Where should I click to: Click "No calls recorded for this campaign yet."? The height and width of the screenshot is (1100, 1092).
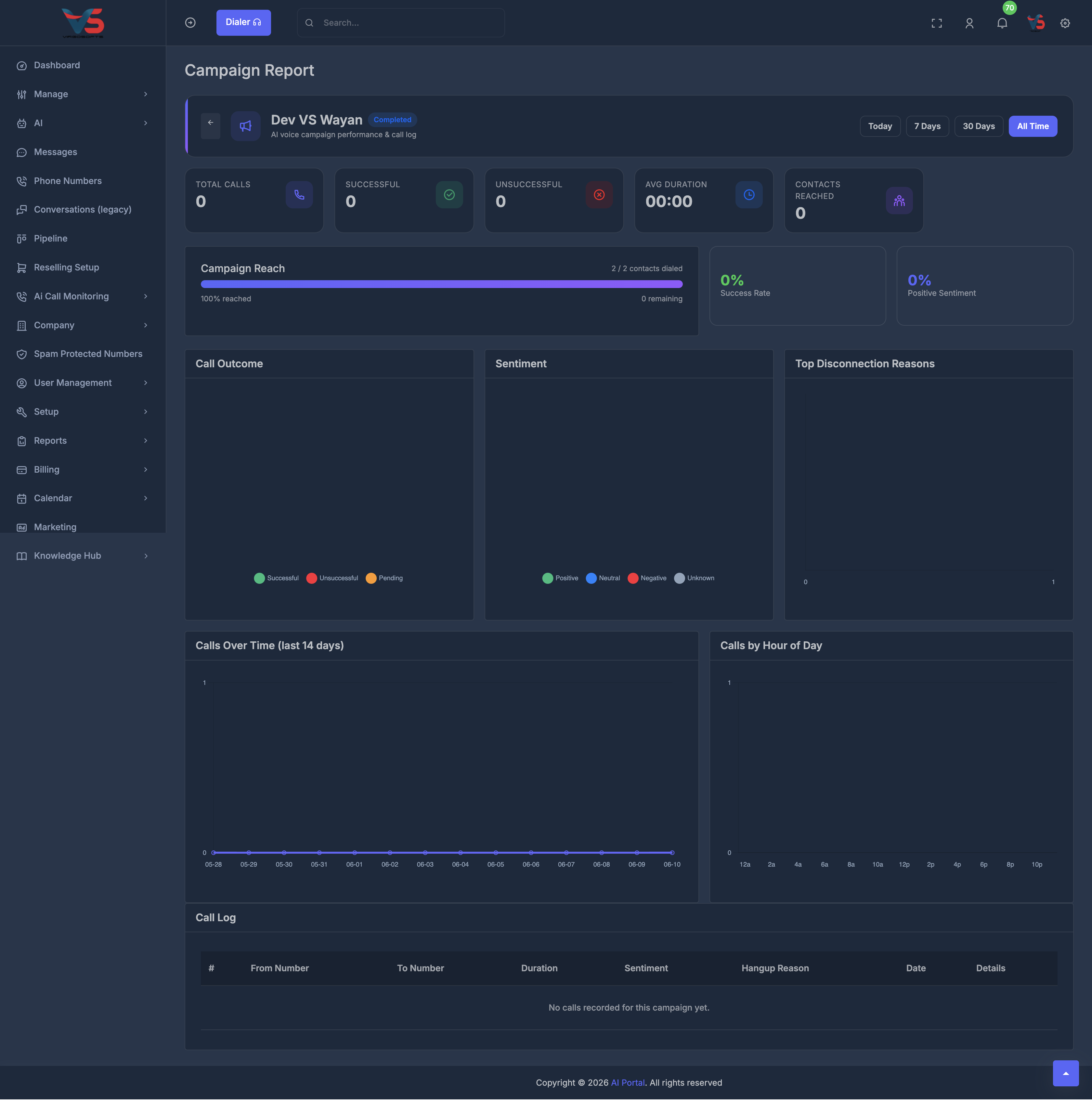pyautogui.click(x=629, y=1008)
